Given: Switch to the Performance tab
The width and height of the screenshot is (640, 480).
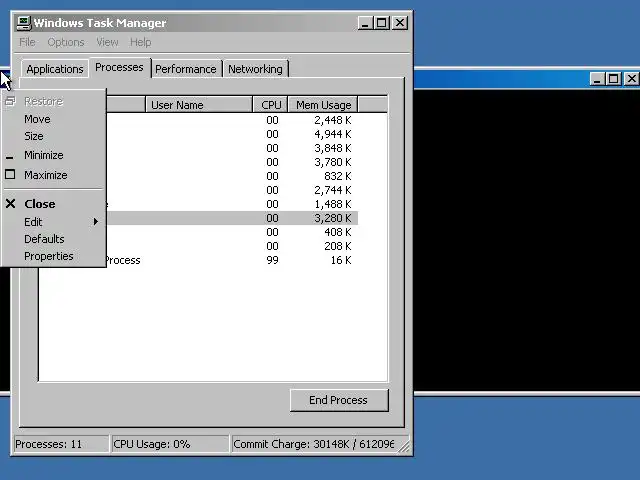Looking at the screenshot, I should (x=186, y=69).
